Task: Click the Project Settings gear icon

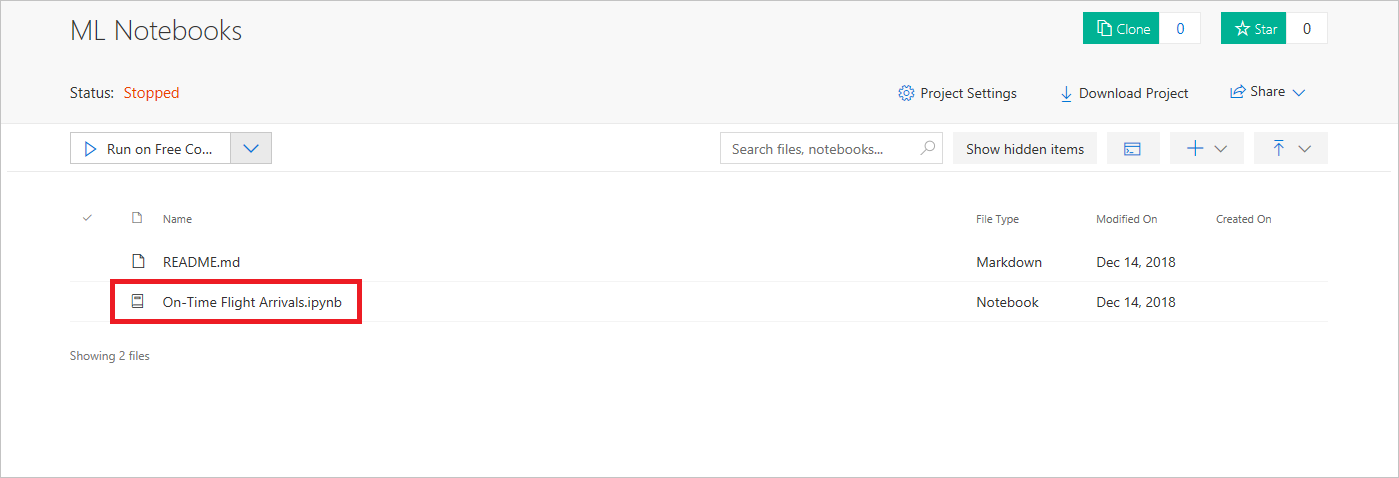Action: [x=906, y=93]
